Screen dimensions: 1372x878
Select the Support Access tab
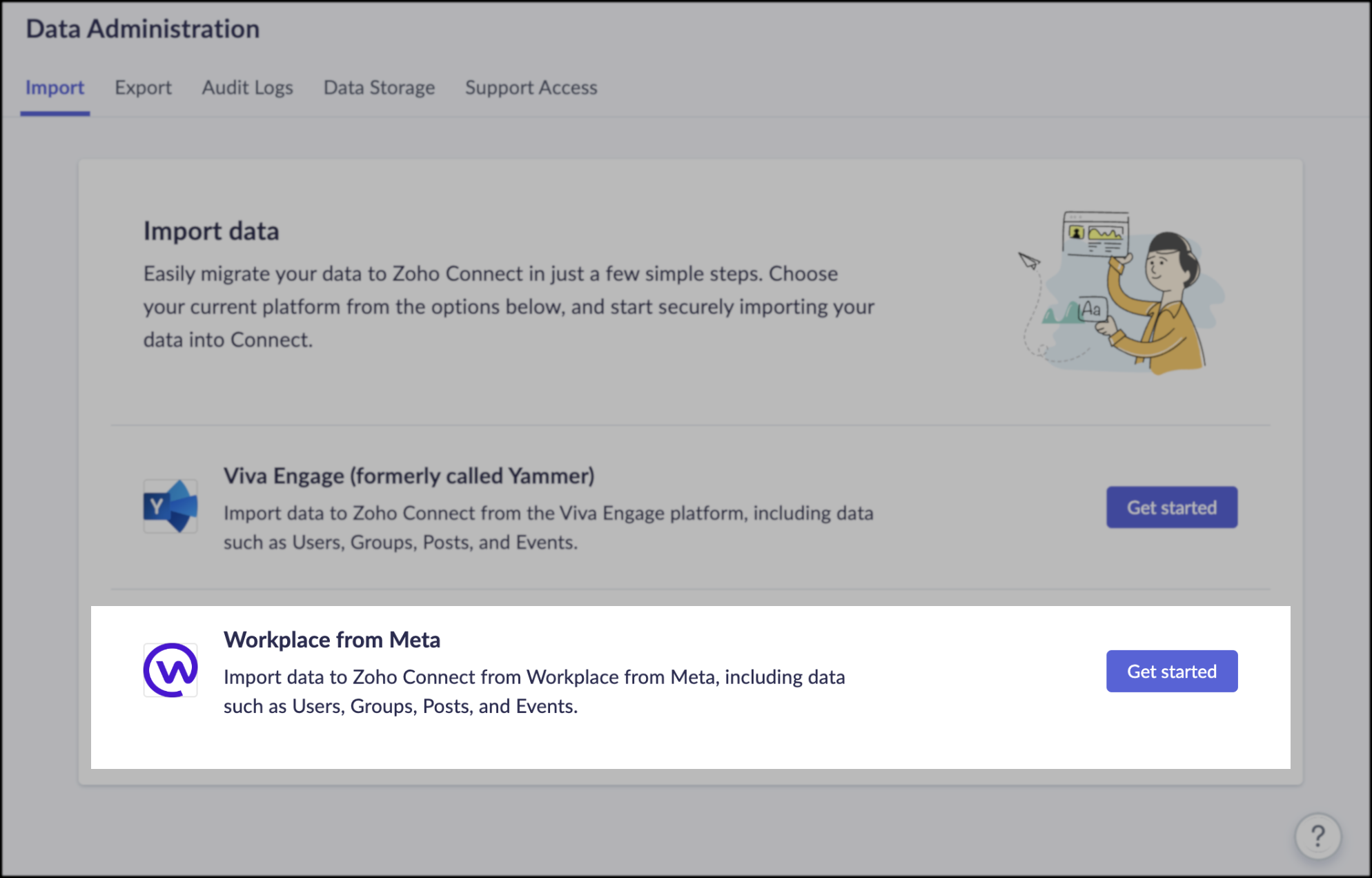click(531, 88)
